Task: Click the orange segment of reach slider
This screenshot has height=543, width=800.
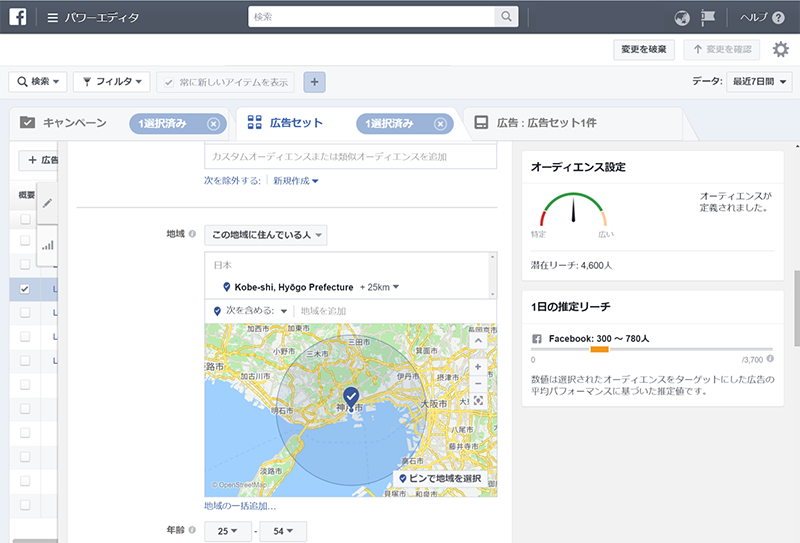Action: pos(599,350)
